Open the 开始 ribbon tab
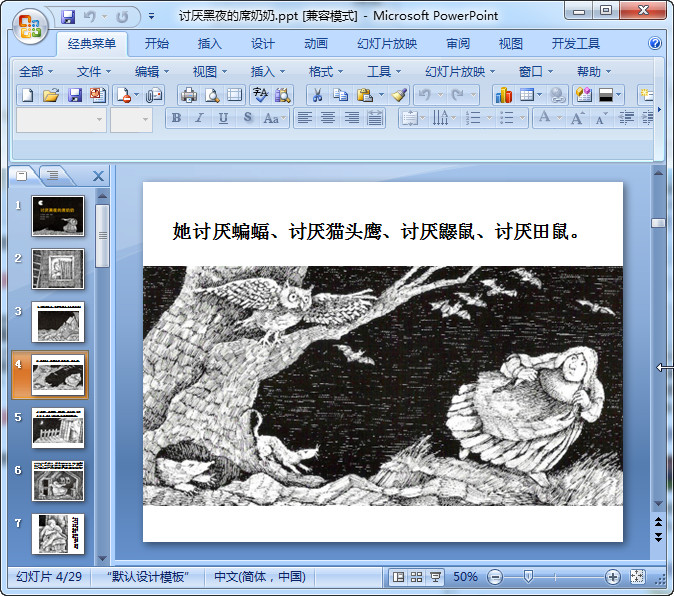Viewport: 674px width, 596px height. click(156, 43)
